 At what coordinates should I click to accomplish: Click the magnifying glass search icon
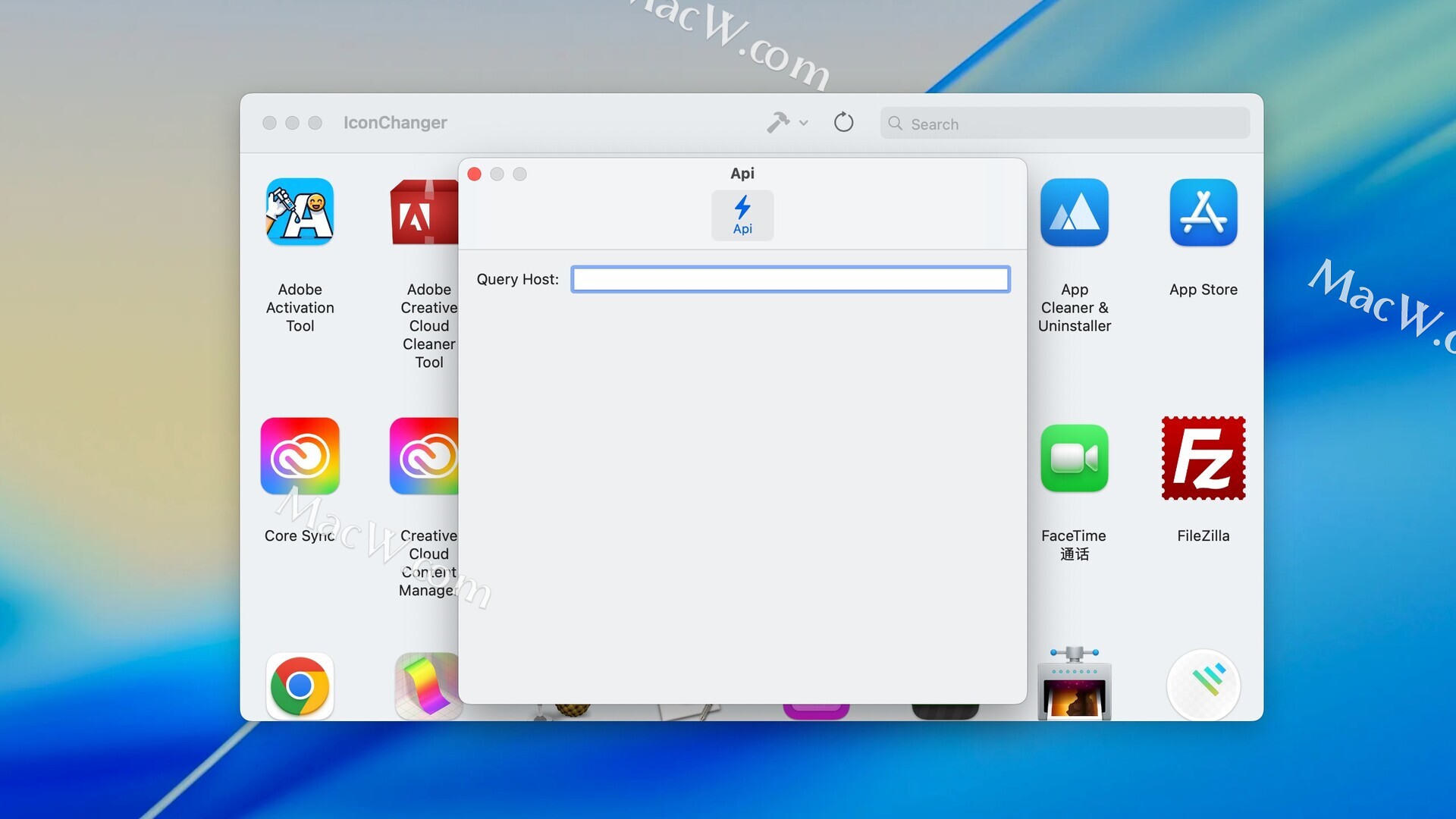895,124
